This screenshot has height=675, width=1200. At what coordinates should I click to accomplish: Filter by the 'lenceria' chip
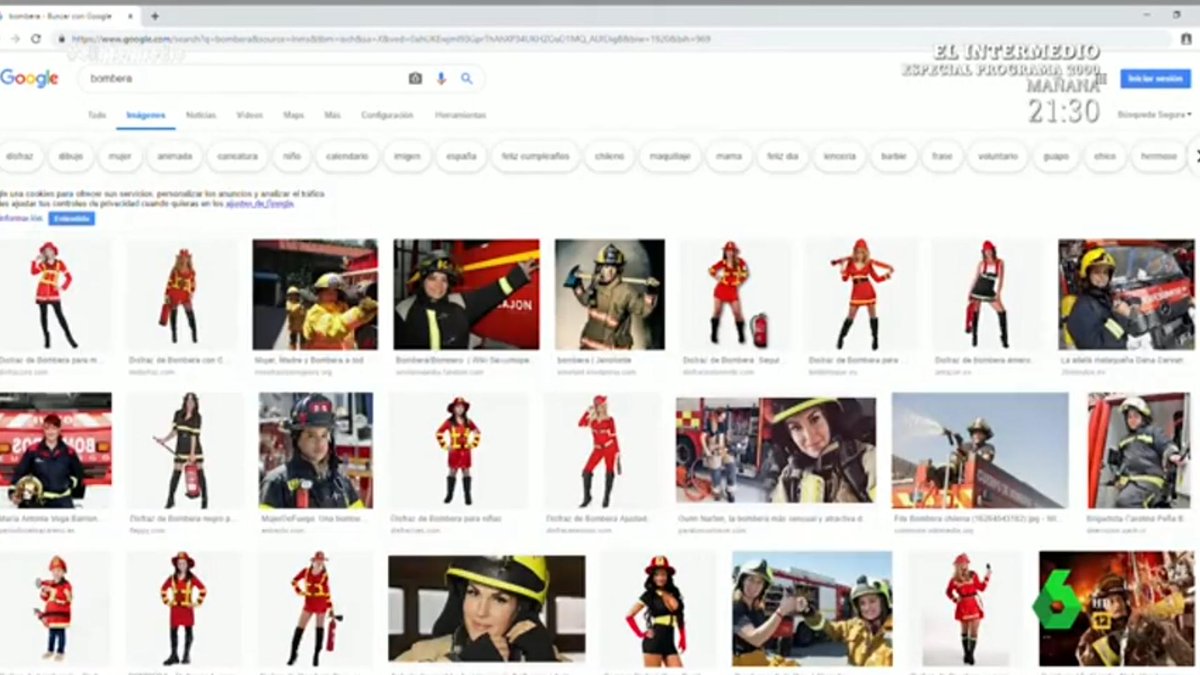[839, 156]
